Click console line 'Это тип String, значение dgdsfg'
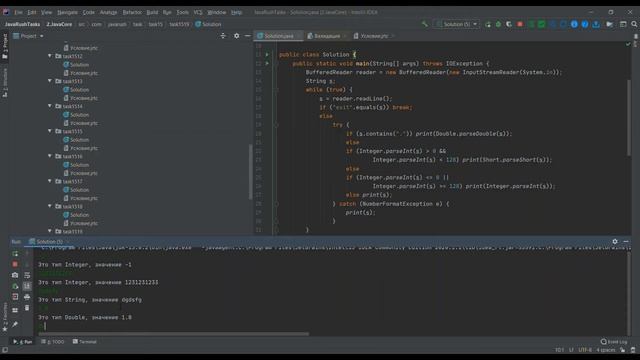 pos(90,300)
